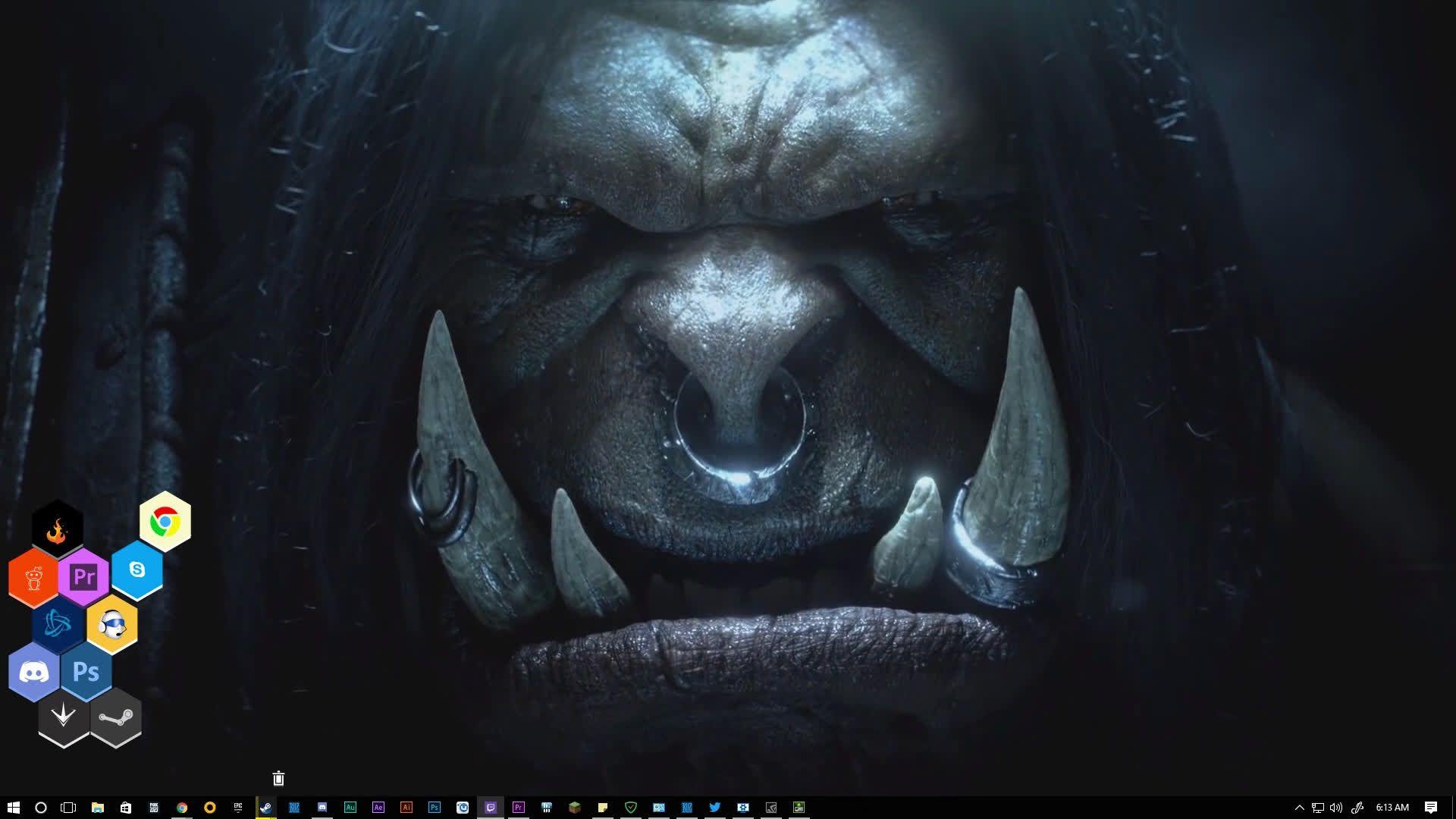Launch Photoshop from the taskbar

[x=435, y=808]
